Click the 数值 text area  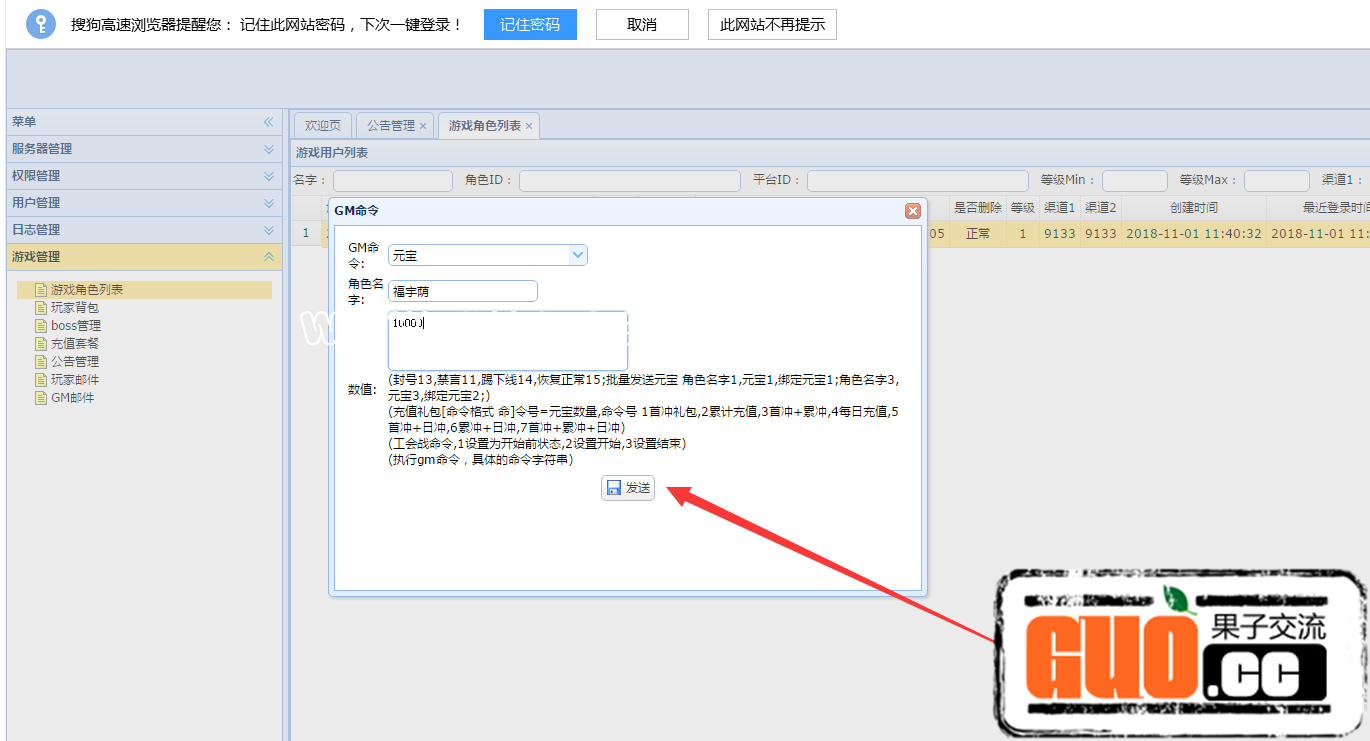click(507, 341)
